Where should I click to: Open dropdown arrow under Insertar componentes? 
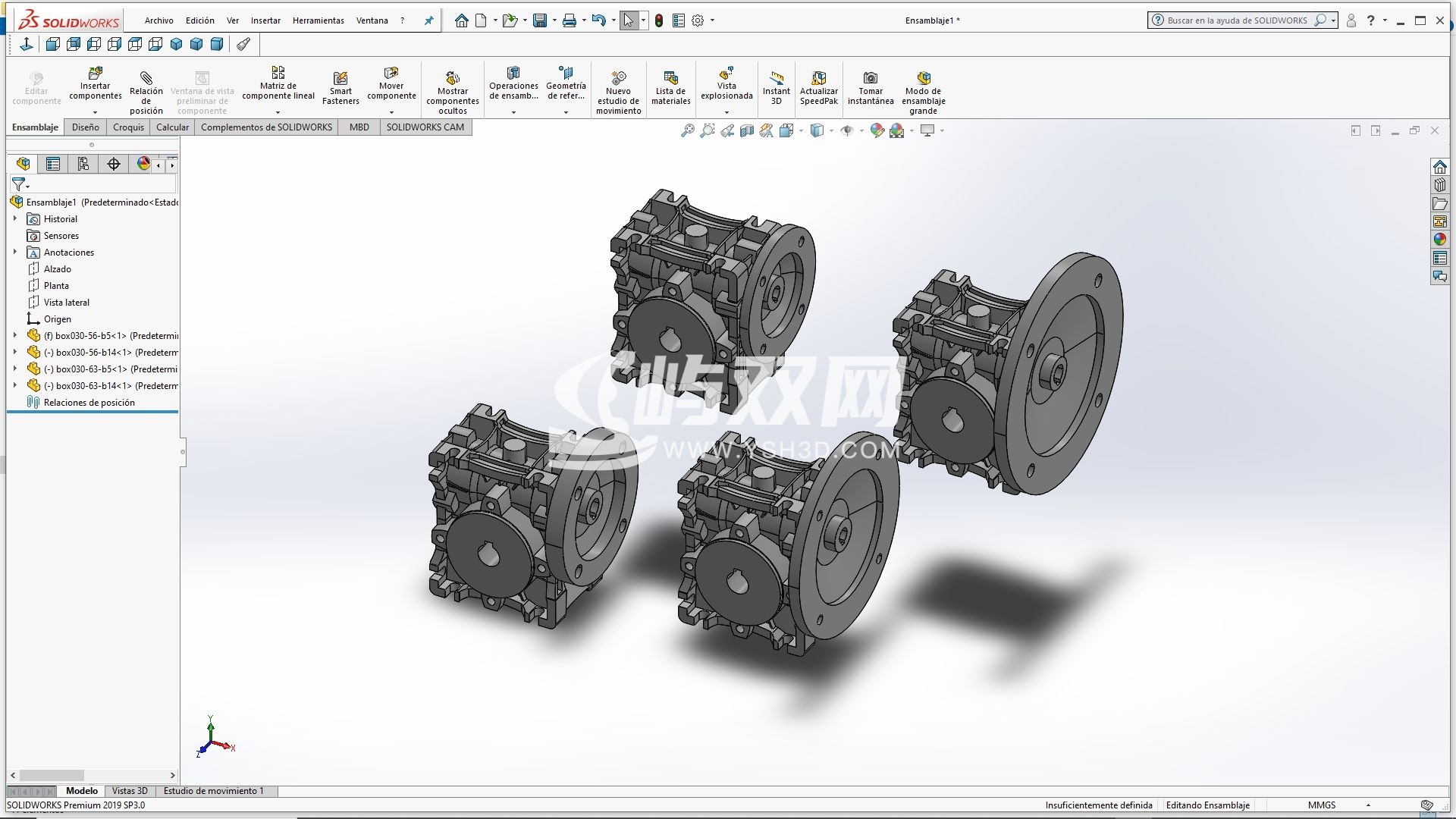(x=95, y=112)
